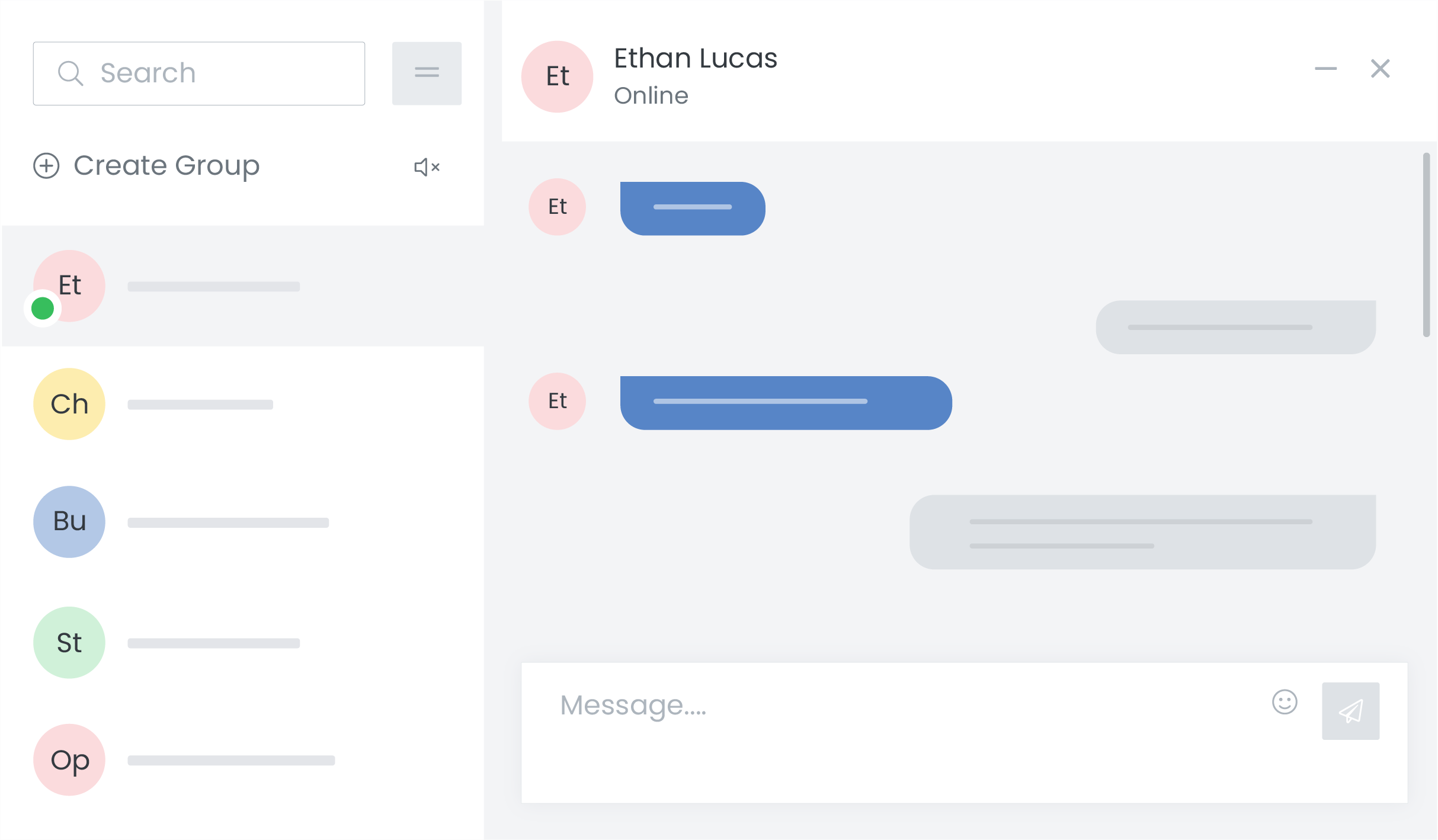This screenshot has width=1438, height=840.
Task: Select the St contact avatar
Action: pos(69,643)
